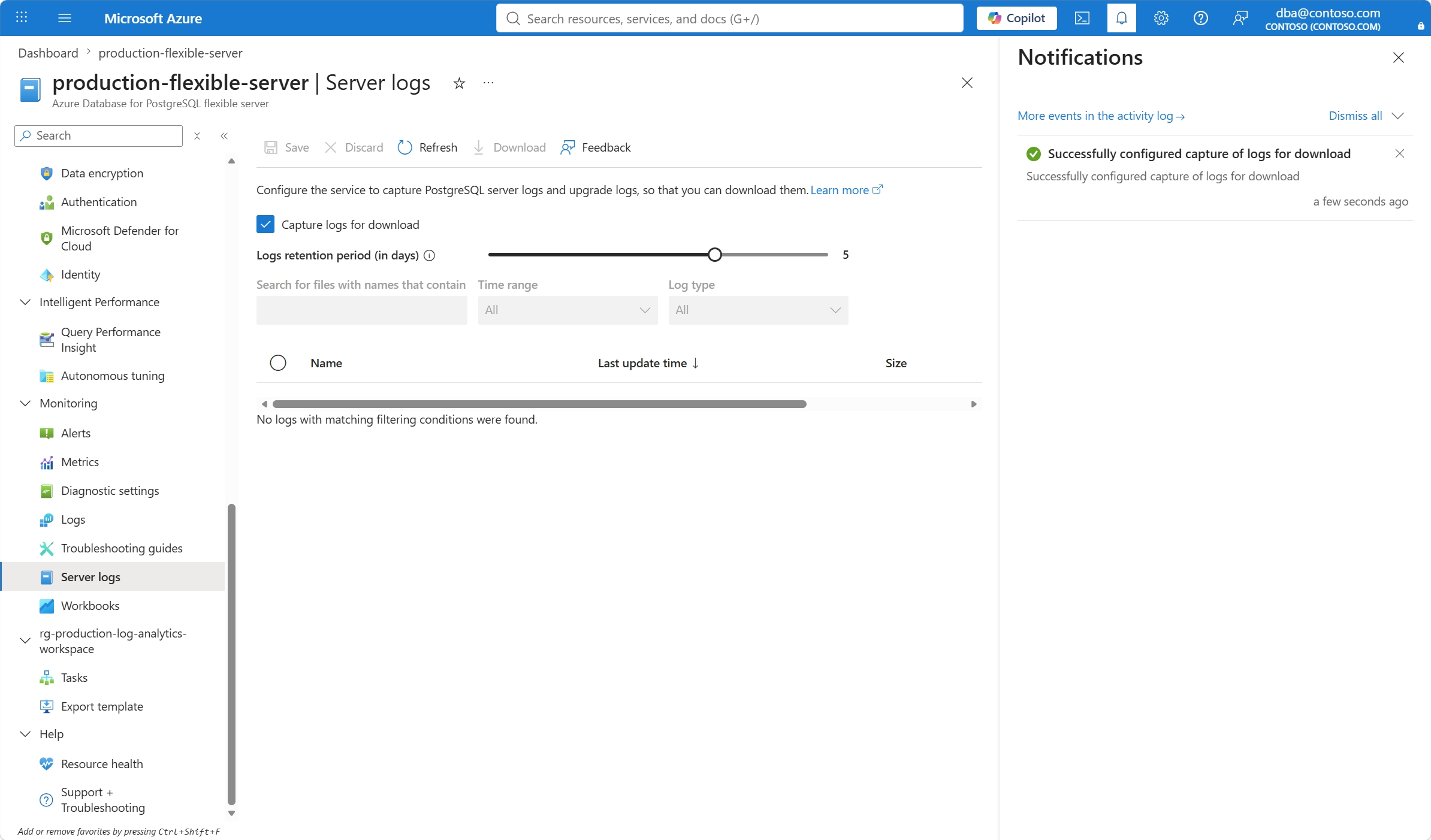Open the Azure portal apps grid icon
This screenshot has width=1431, height=840.
22,18
